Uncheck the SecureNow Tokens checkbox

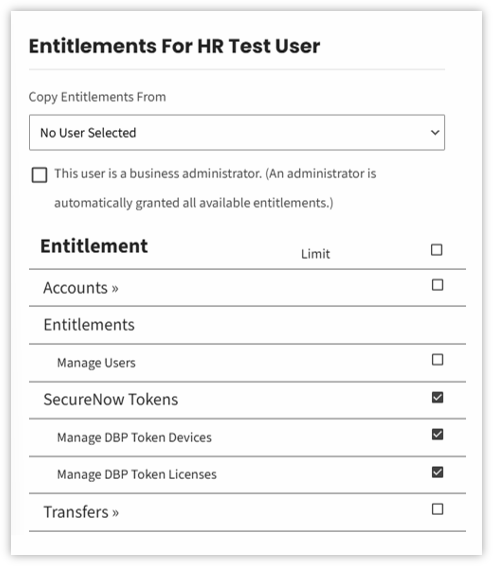point(437,397)
